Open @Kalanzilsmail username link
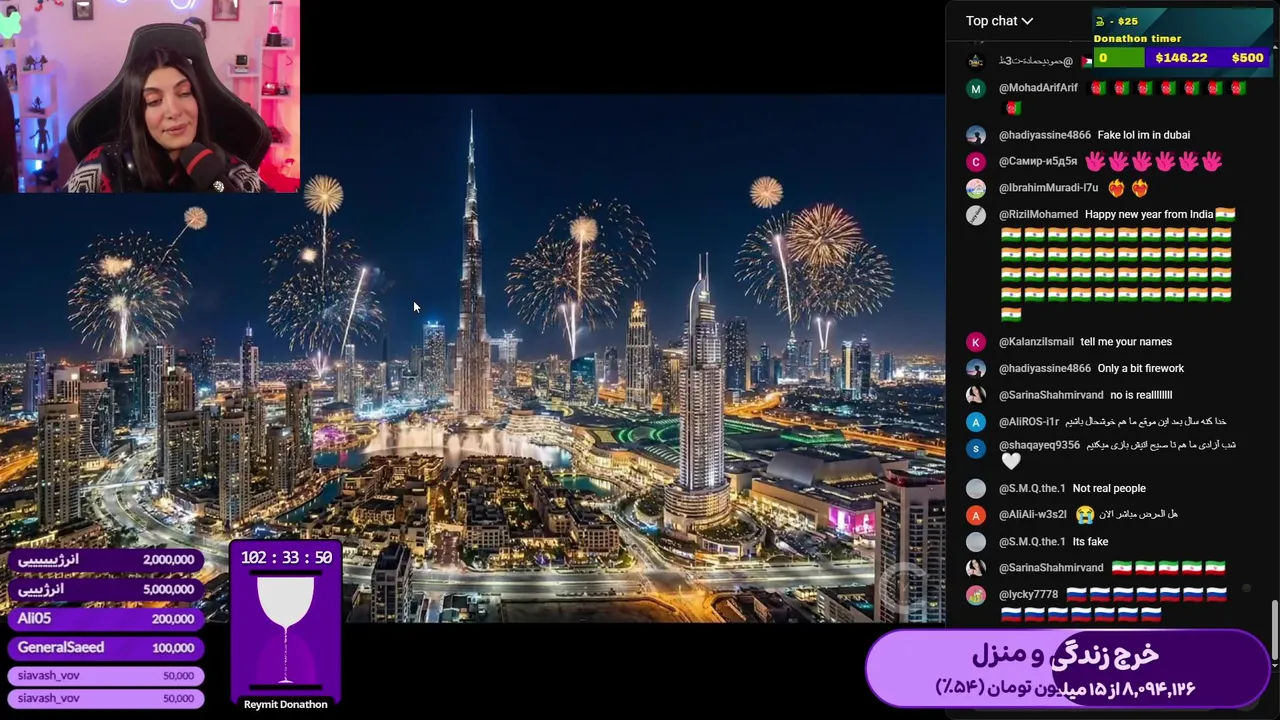1280x720 pixels. (x=1036, y=342)
